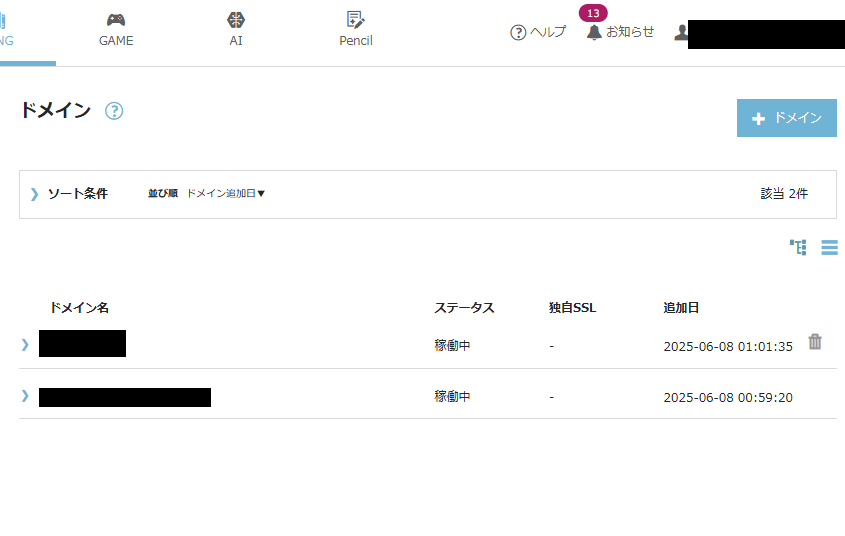Screen dimensions: 845x536
Task: Click the ドメイン名 column header
Action: [79, 308]
